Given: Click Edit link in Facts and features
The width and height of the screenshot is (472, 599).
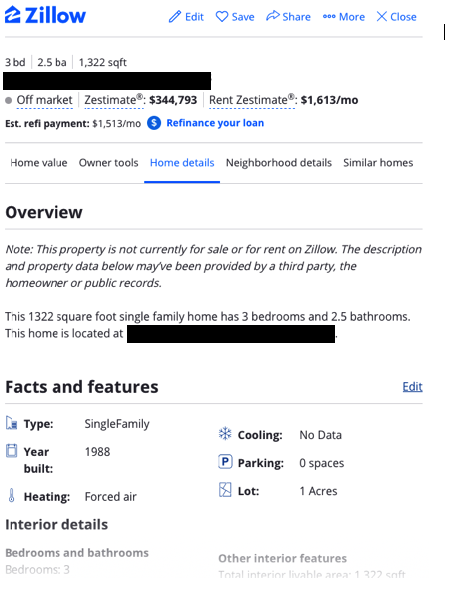Looking at the screenshot, I should 412,387.
